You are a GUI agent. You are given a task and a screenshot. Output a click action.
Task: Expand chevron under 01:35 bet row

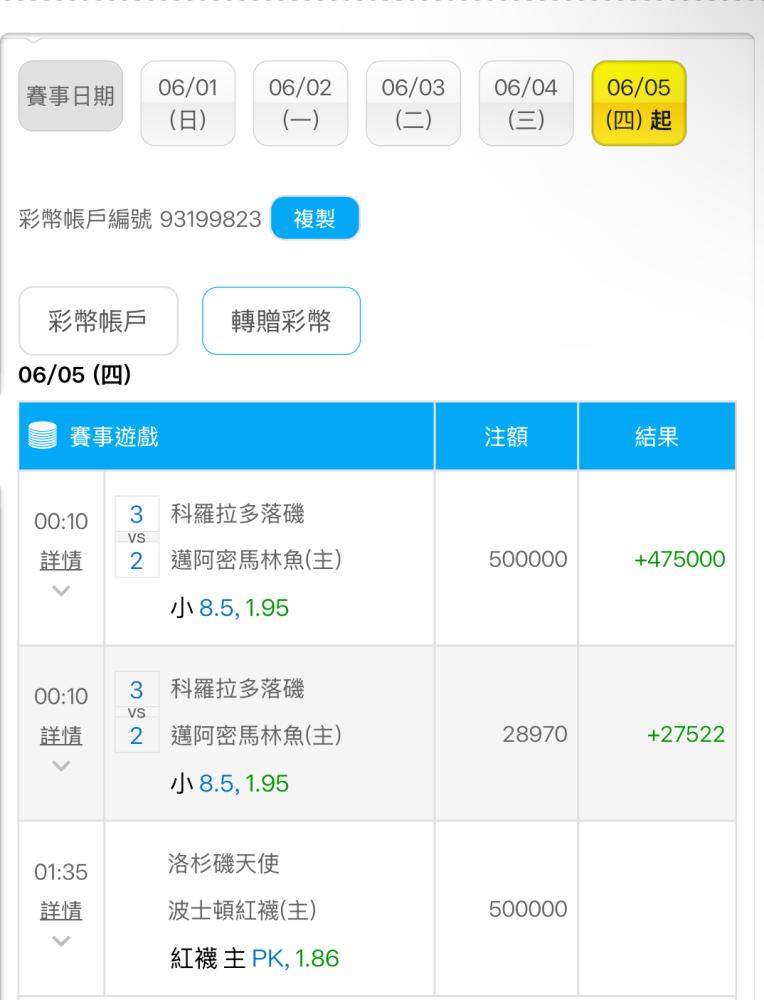tap(61, 941)
